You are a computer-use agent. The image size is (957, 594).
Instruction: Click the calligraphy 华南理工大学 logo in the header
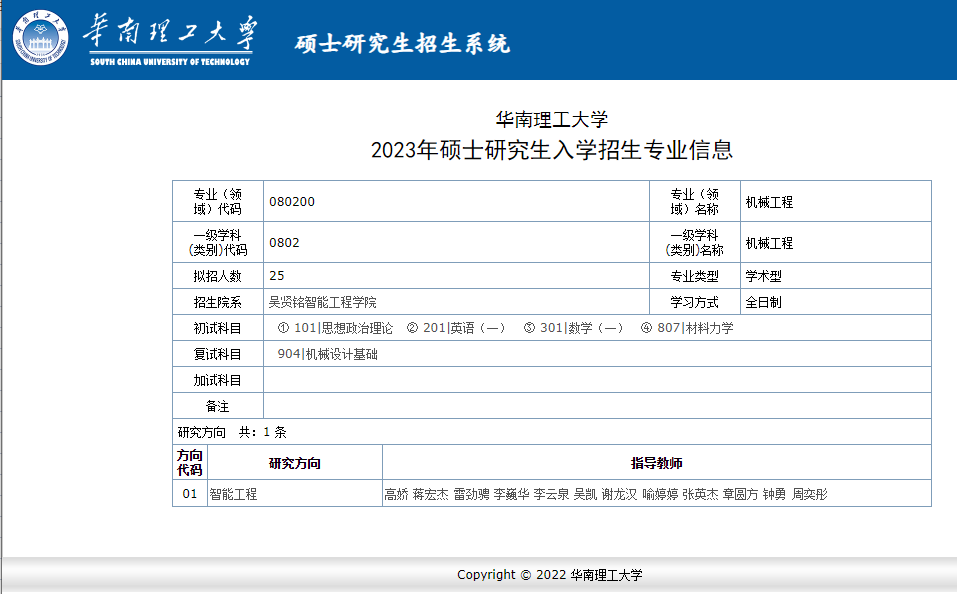pos(170,32)
